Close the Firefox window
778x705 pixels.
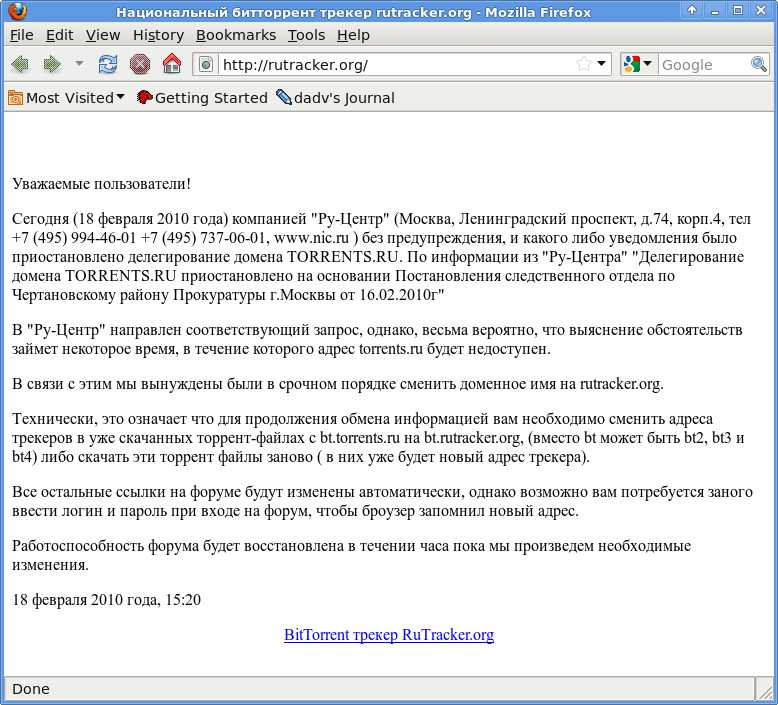click(761, 10)
